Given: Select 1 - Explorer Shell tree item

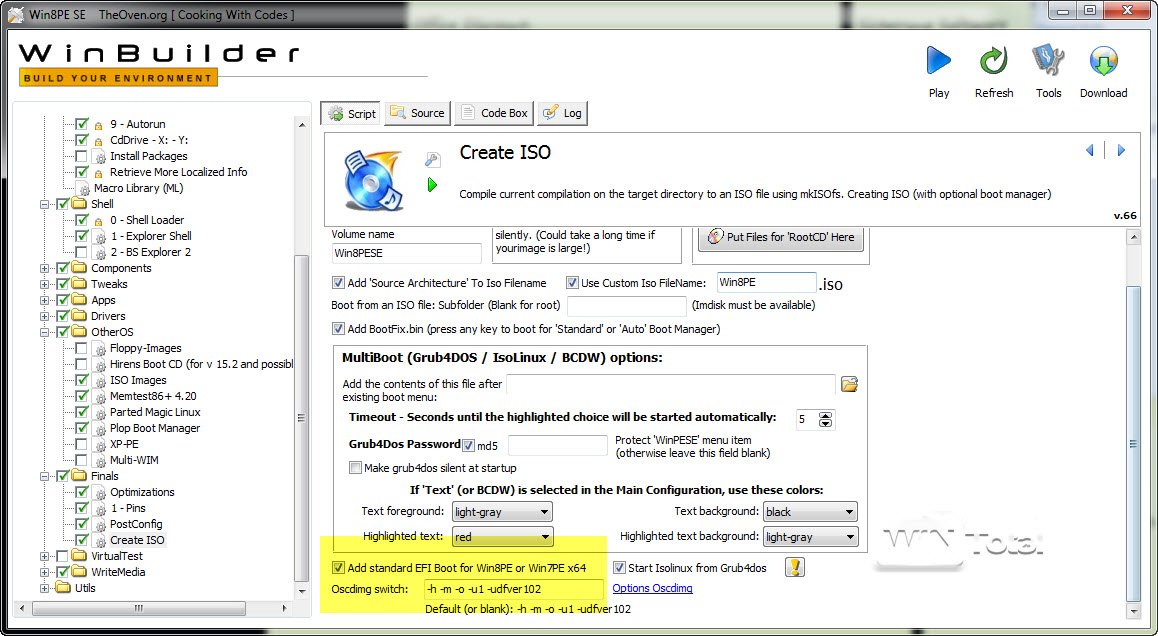Looking at the screenshot, I should click(151, 236).
